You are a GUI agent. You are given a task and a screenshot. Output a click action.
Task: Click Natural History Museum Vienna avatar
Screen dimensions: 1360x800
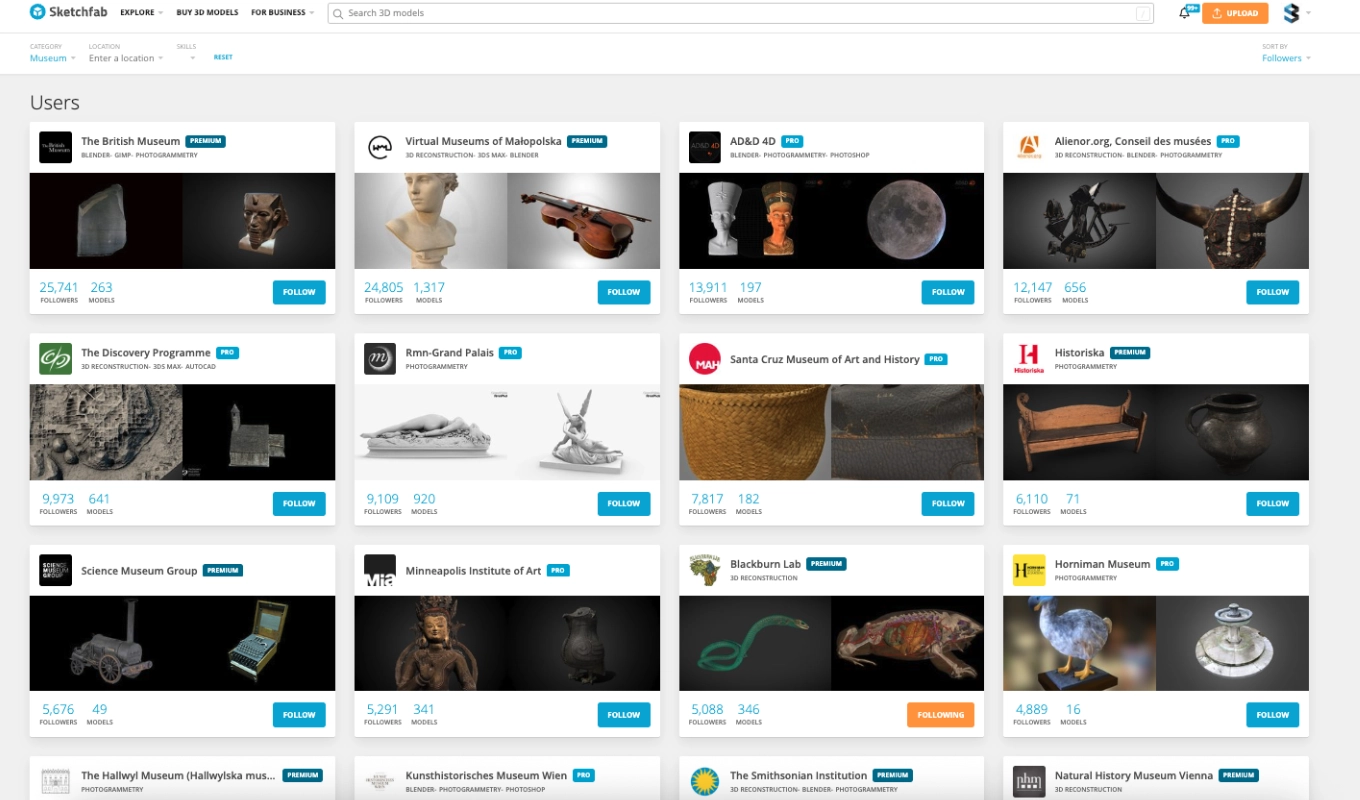point(1029,781)
